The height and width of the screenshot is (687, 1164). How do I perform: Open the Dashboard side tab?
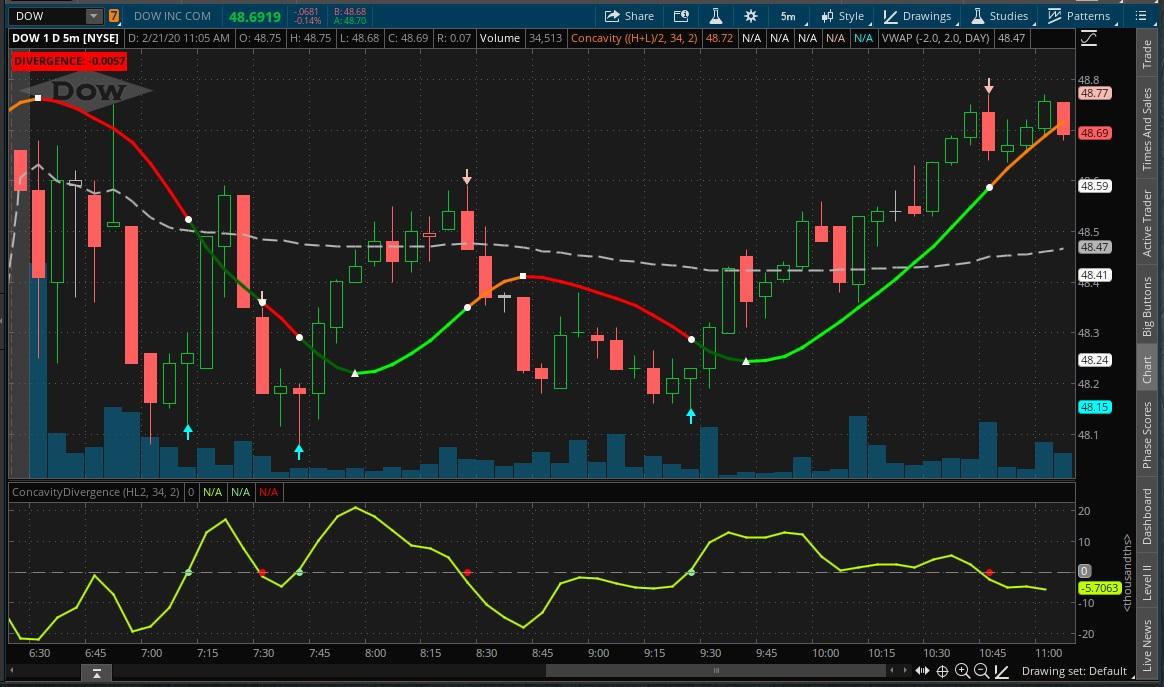(x=1147, y=517)
